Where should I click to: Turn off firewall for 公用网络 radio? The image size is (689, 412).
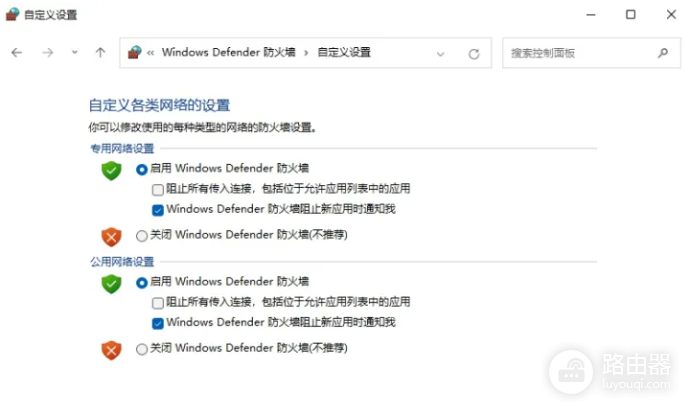(x=141, y=349)
